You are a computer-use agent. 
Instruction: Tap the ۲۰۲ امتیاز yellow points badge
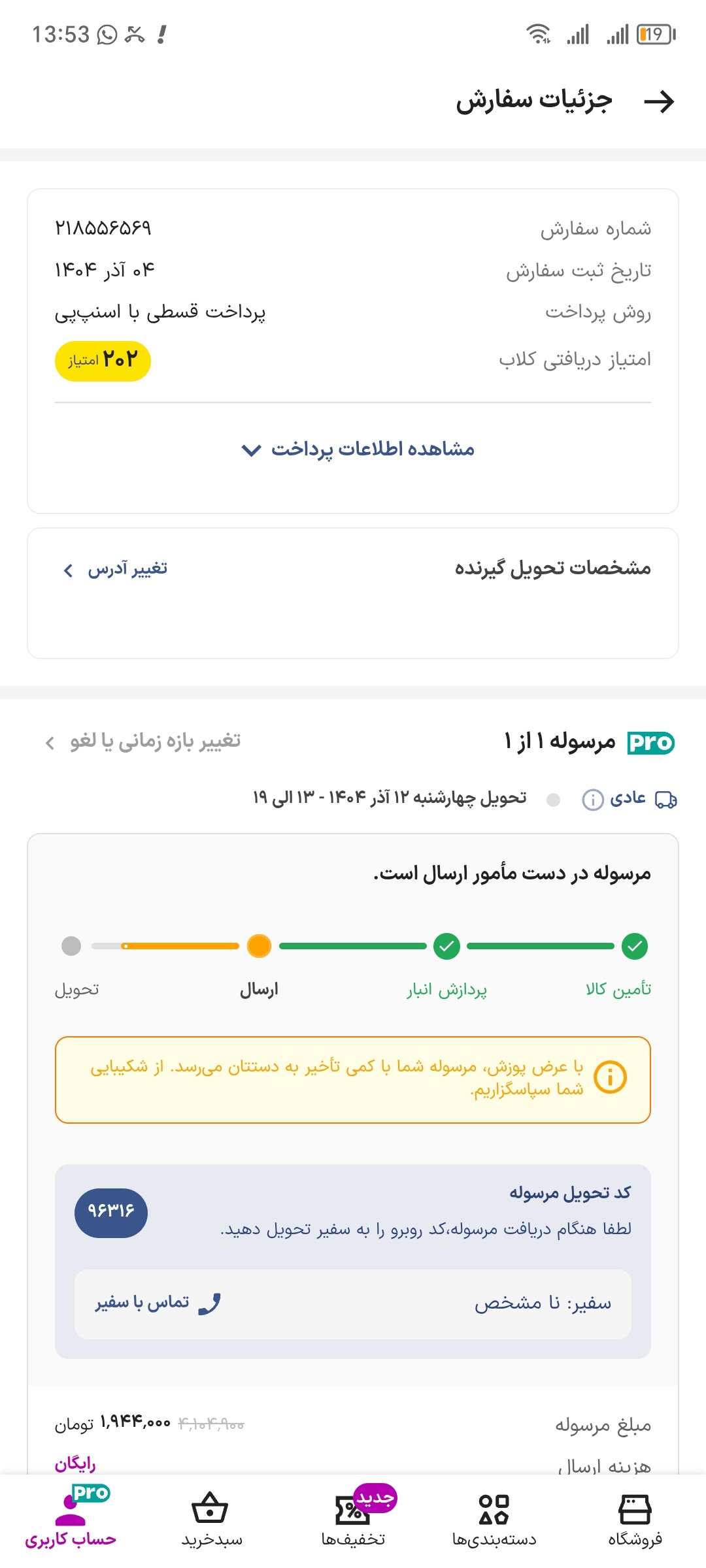[x=103, y=361]
